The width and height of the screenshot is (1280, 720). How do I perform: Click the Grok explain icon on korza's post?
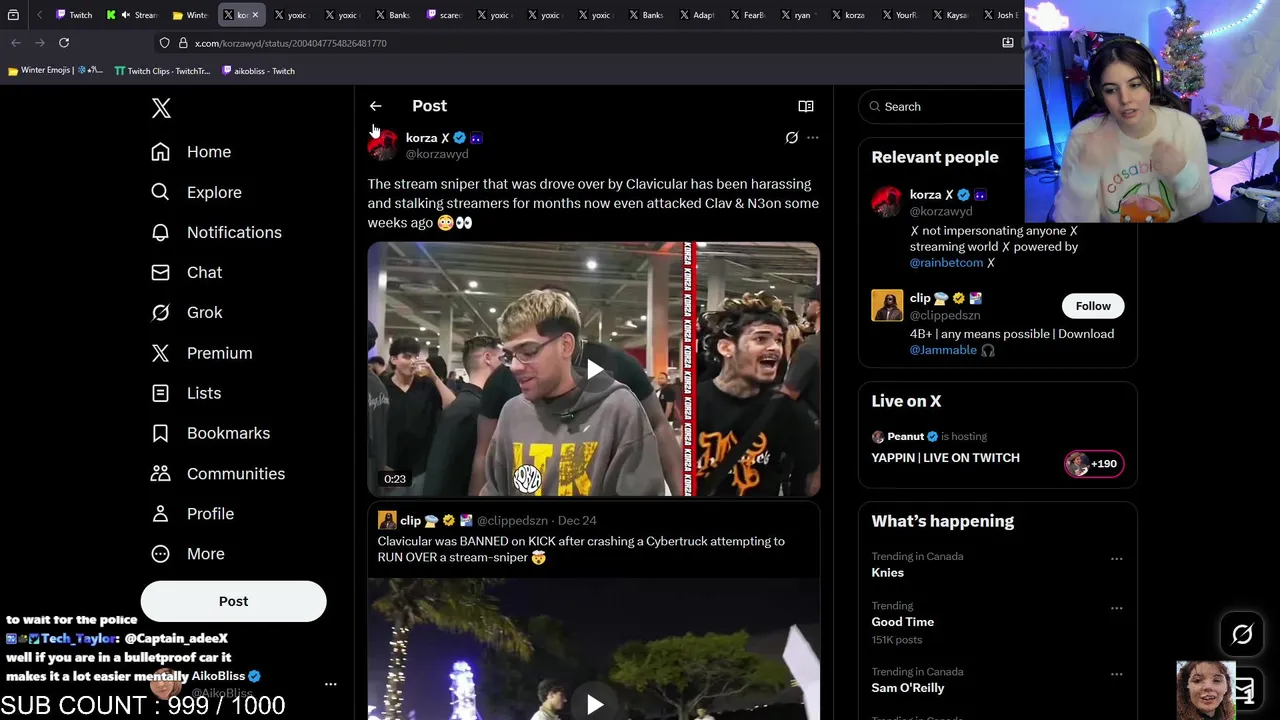[791, 138]
